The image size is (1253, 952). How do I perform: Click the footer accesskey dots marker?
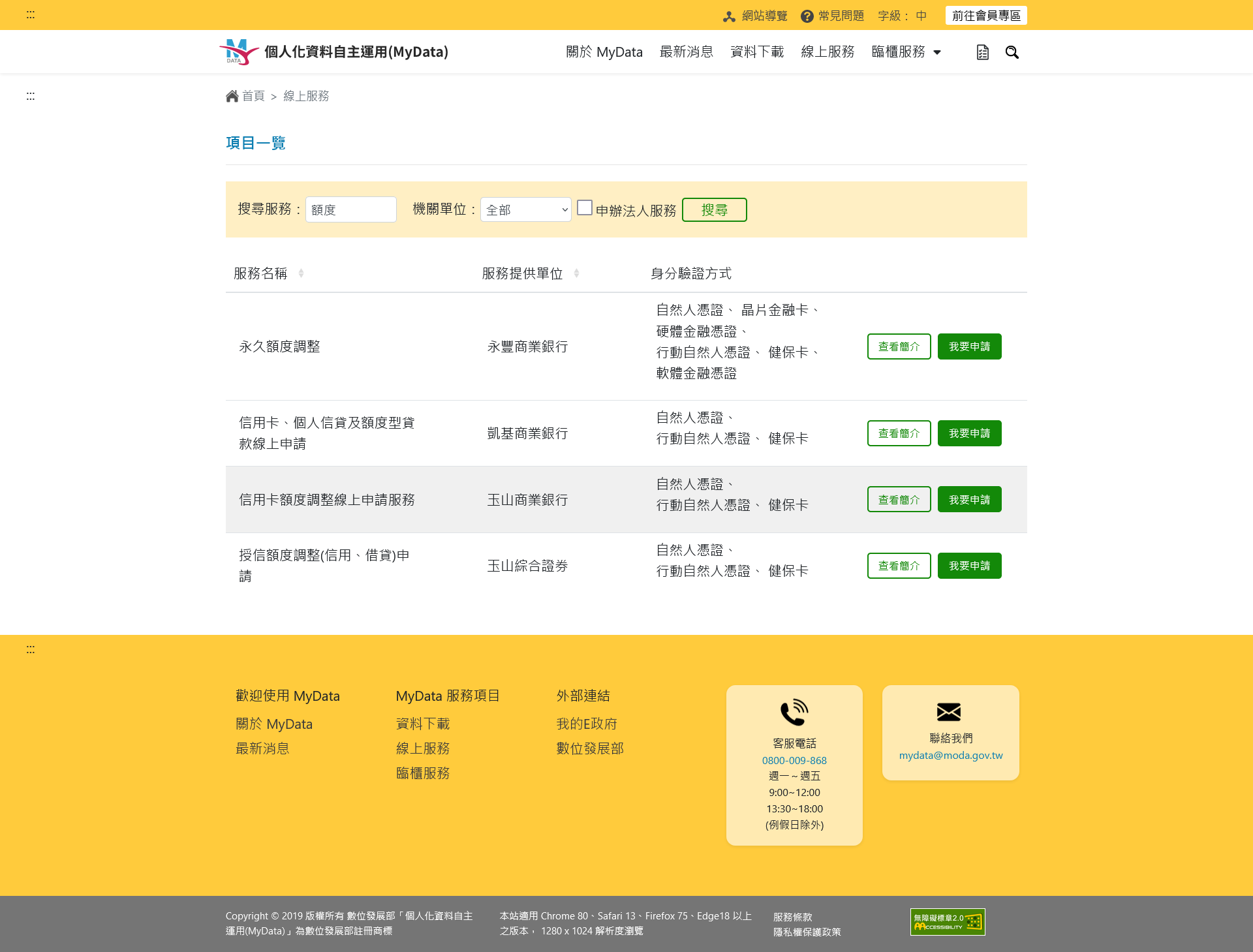[31, 649]
